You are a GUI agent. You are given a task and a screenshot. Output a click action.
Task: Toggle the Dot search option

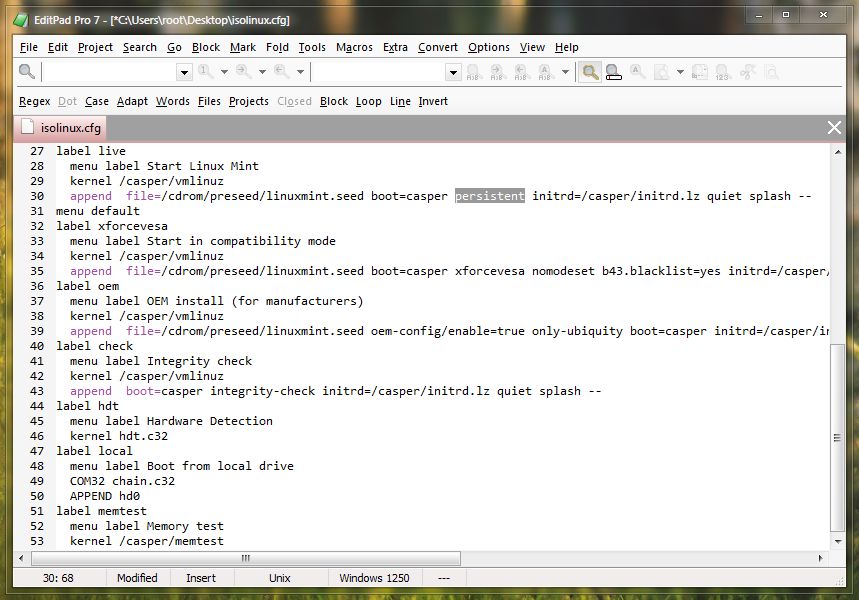coord(67,101)
